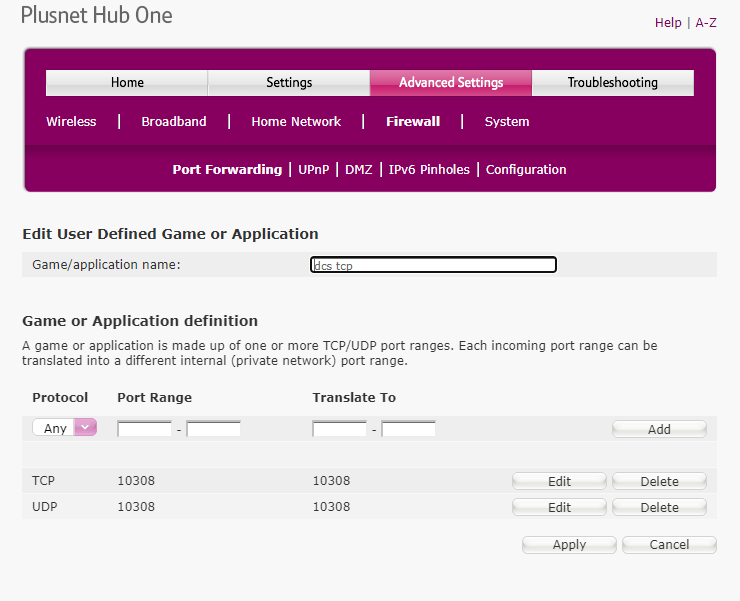
Task: Cancel editing the application
Action: tap(669, 544)
